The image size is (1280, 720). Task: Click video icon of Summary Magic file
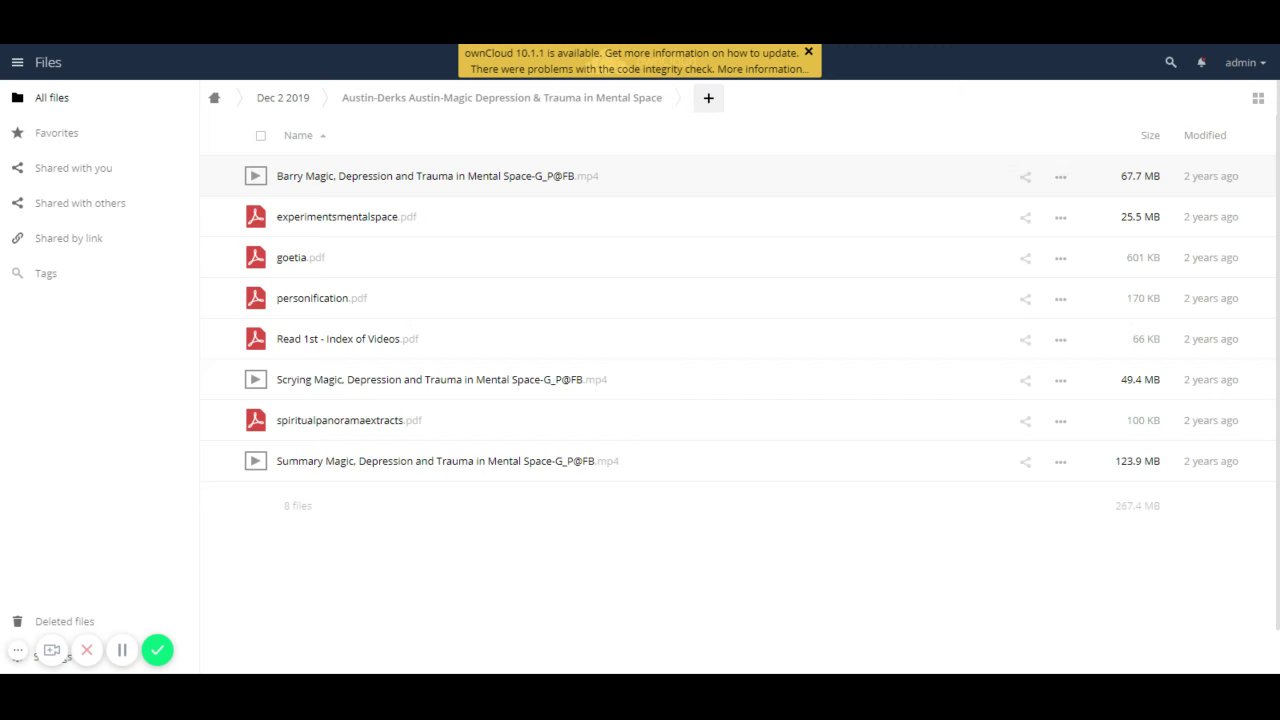(x=256, y=461)
